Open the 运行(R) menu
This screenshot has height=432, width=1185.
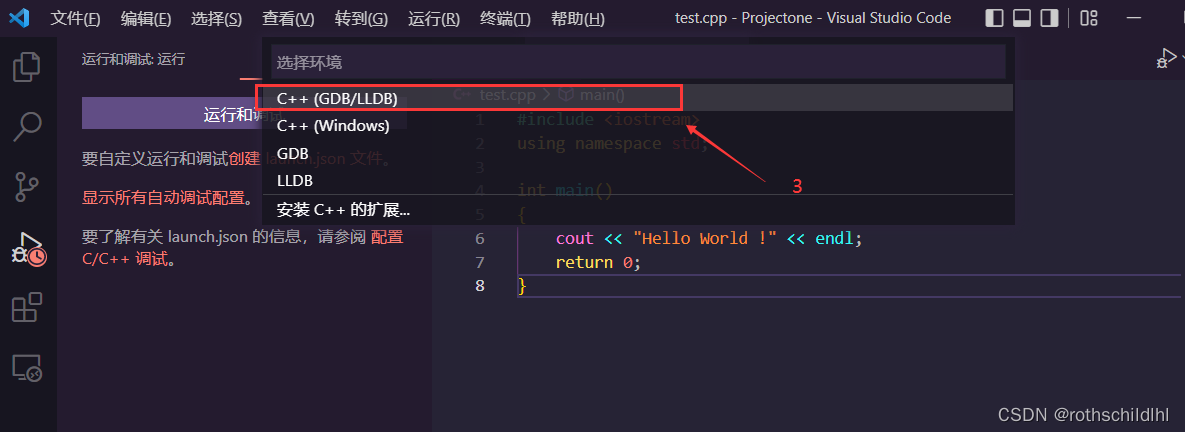434,19
